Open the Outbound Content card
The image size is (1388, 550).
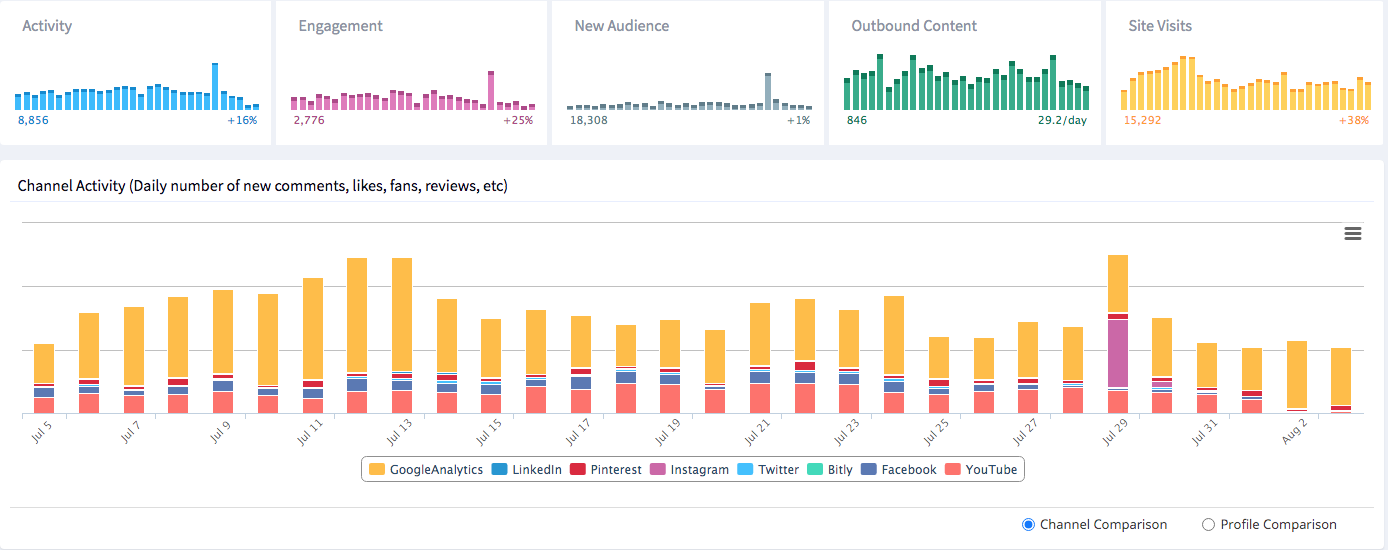coord(965,72)
